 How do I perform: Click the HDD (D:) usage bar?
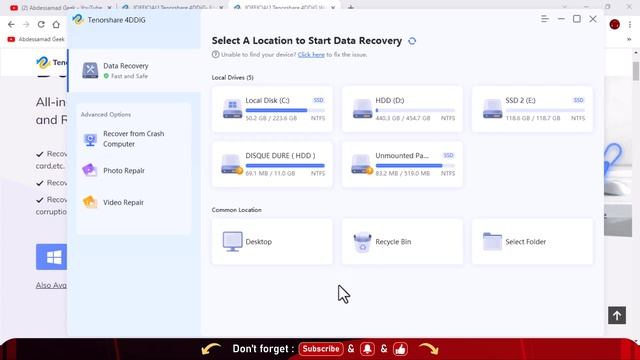click(415, 110)
